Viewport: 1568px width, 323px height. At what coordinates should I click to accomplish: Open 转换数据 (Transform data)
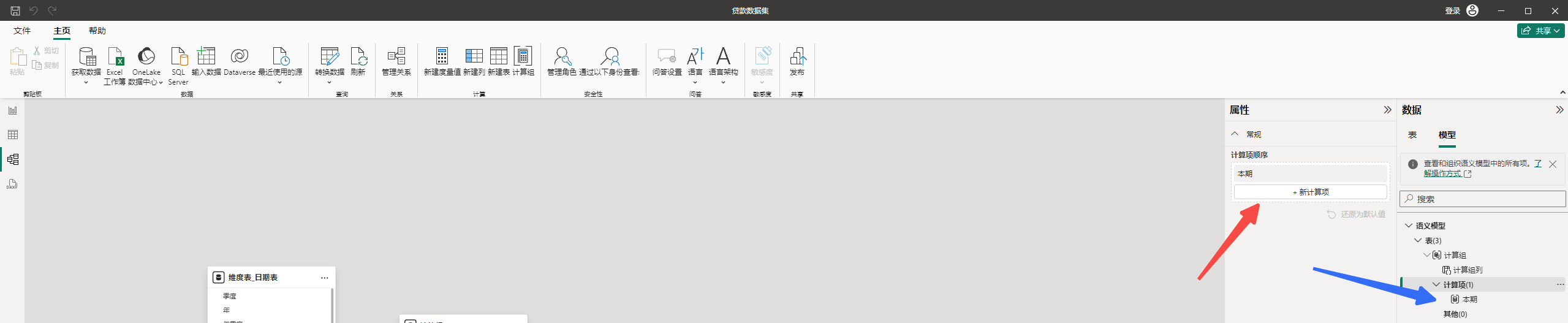[x=329, y=57]
